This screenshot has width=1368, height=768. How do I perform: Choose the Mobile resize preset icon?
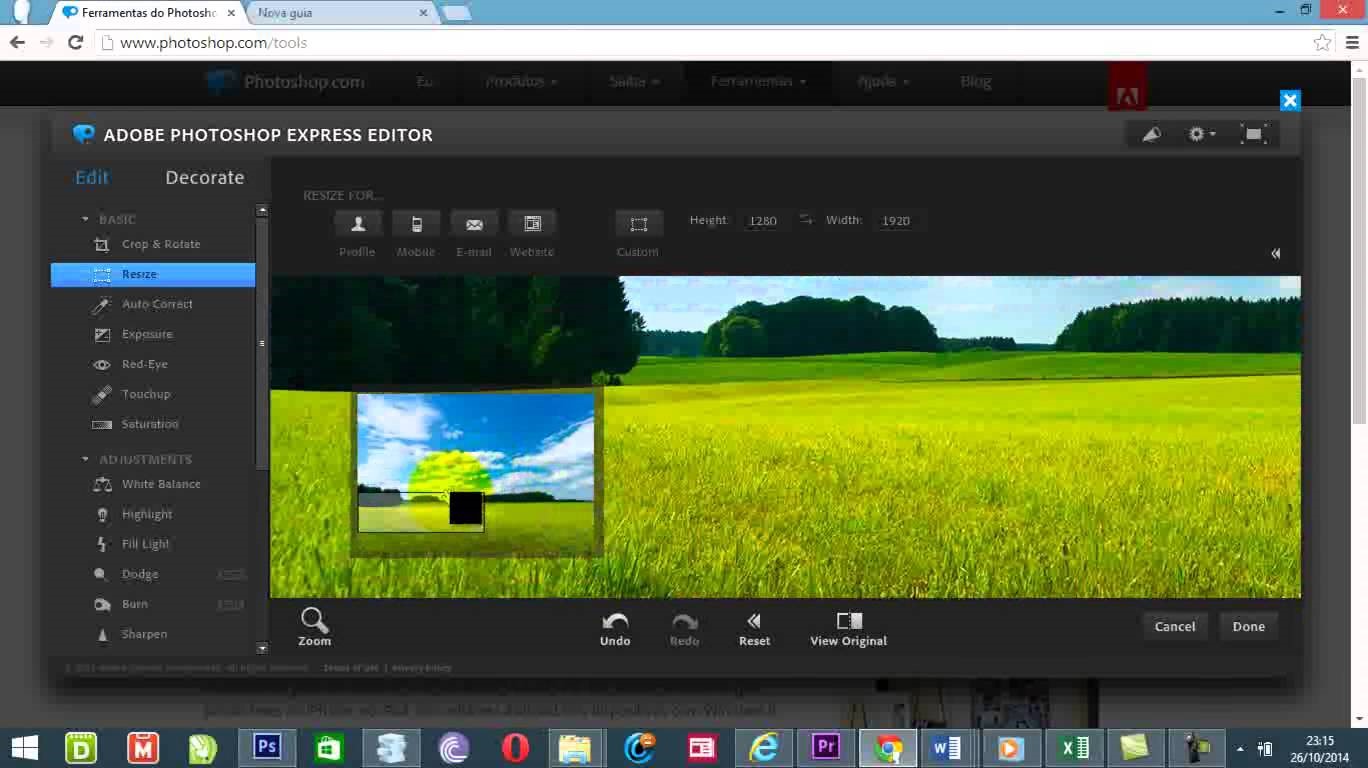(416, 224)
